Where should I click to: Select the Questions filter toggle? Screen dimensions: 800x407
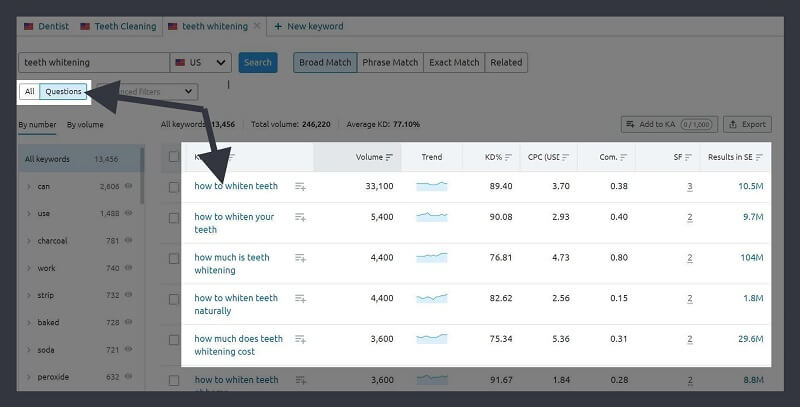(x=63, y=91)
